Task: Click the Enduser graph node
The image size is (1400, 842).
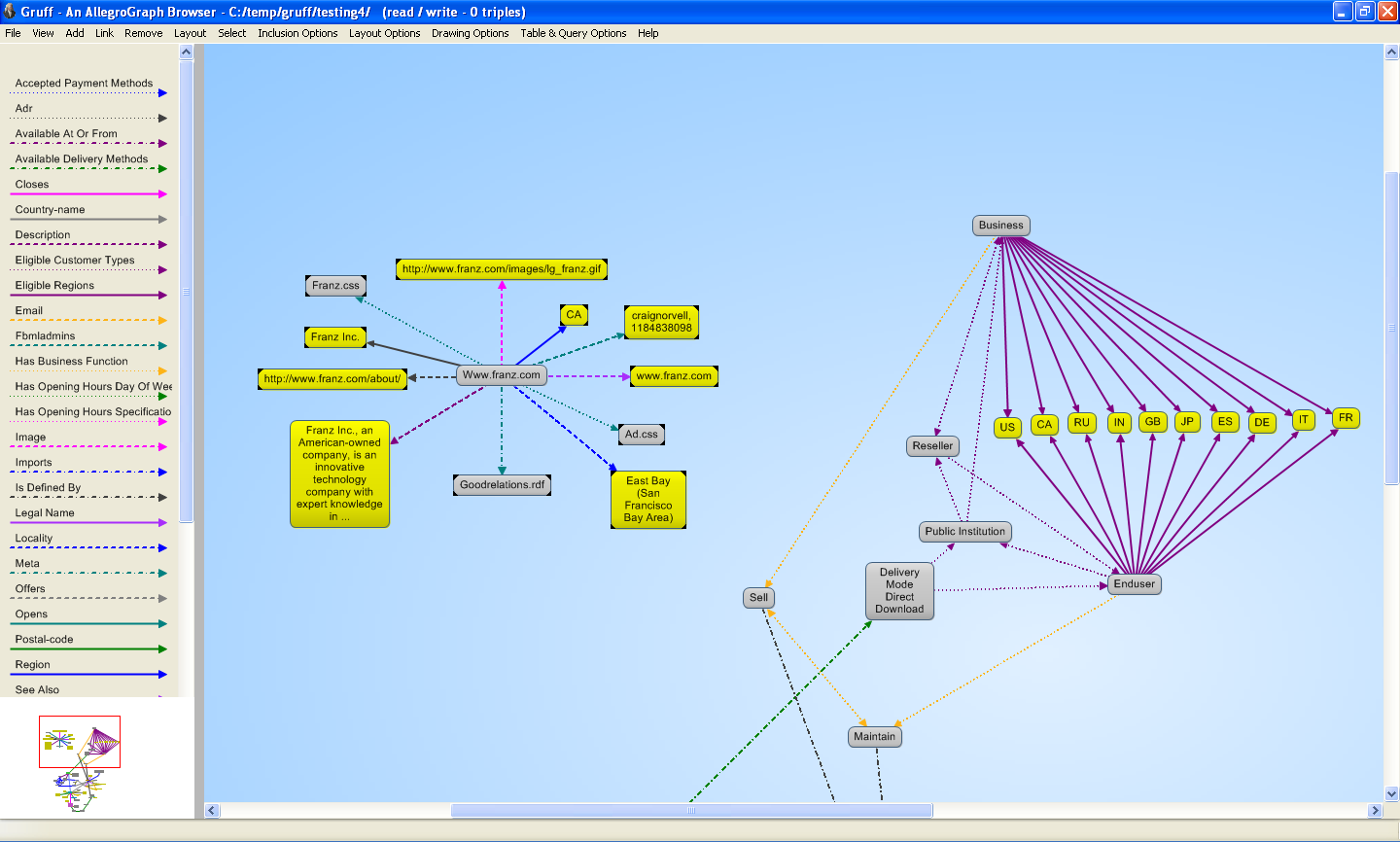Action: point(1134,584)
